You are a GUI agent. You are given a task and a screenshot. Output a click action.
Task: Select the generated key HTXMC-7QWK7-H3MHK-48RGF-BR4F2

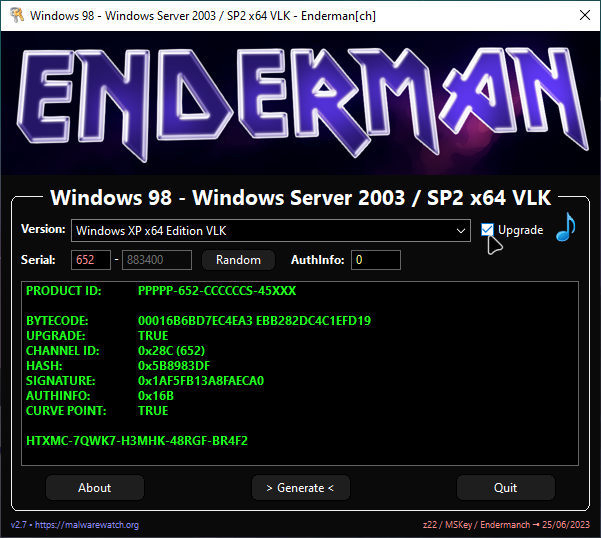click(137, 441)
